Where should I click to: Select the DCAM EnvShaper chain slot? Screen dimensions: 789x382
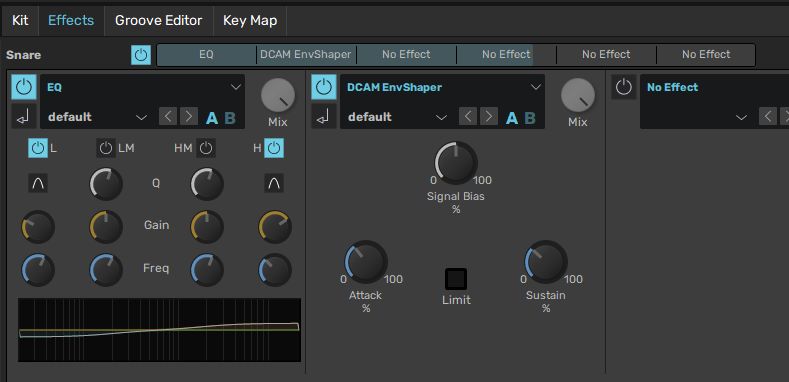pyautogui.click(x=306, y=54)
